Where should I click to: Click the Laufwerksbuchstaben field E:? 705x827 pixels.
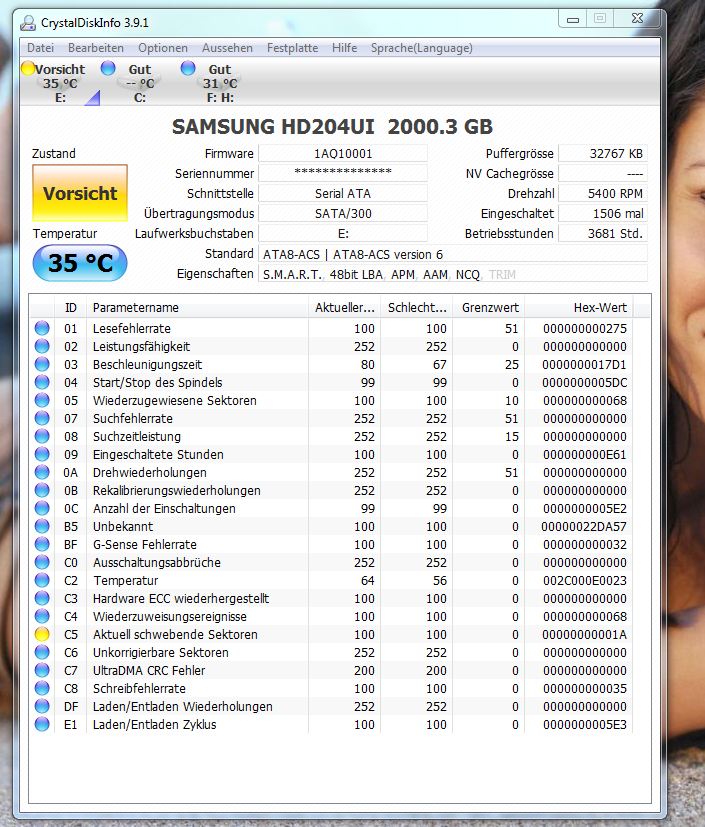(x=343, y=233)
